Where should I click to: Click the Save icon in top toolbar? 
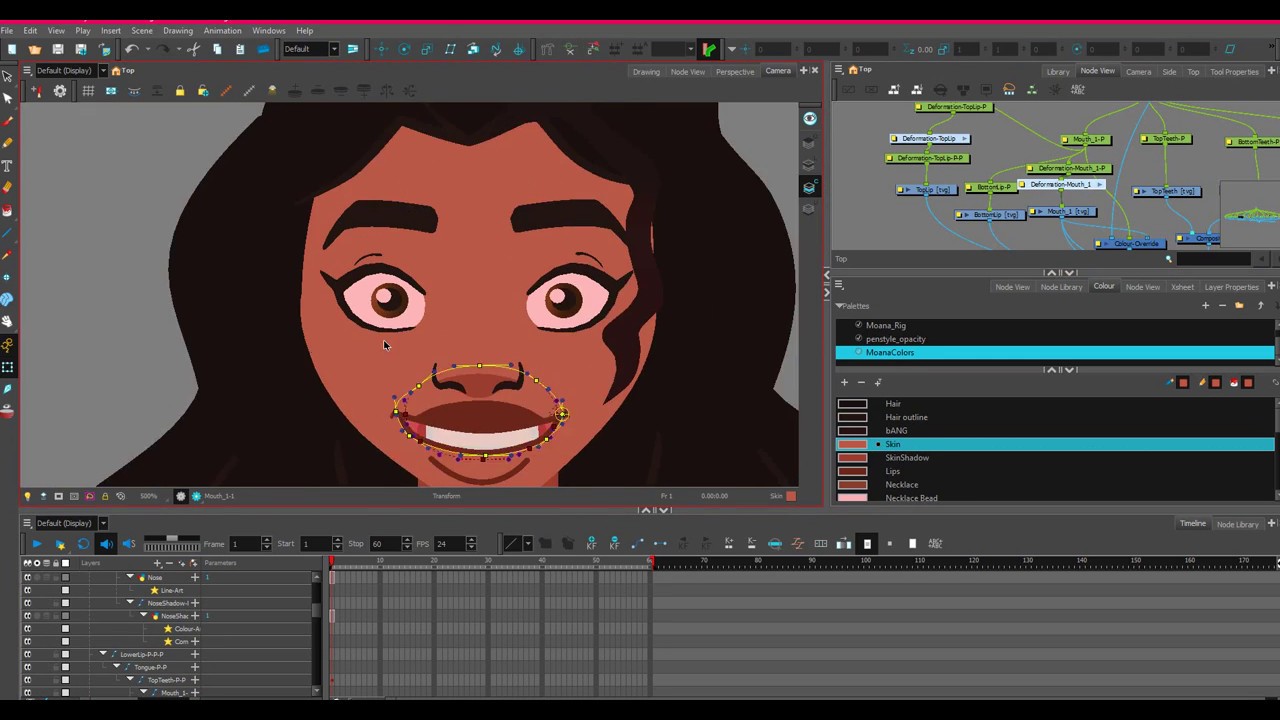(58, 49)
